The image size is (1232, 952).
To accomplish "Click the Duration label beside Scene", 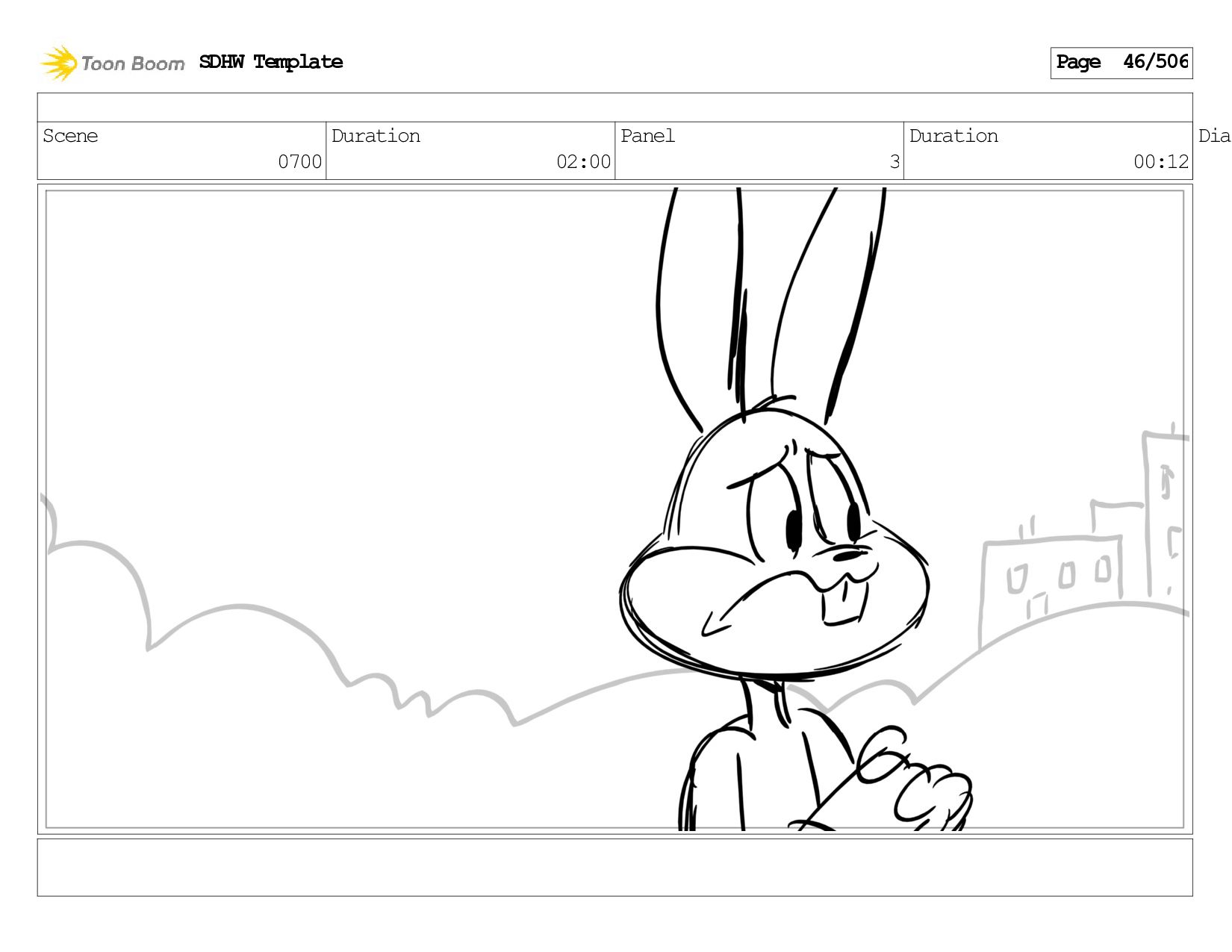I will pos(376,136).
